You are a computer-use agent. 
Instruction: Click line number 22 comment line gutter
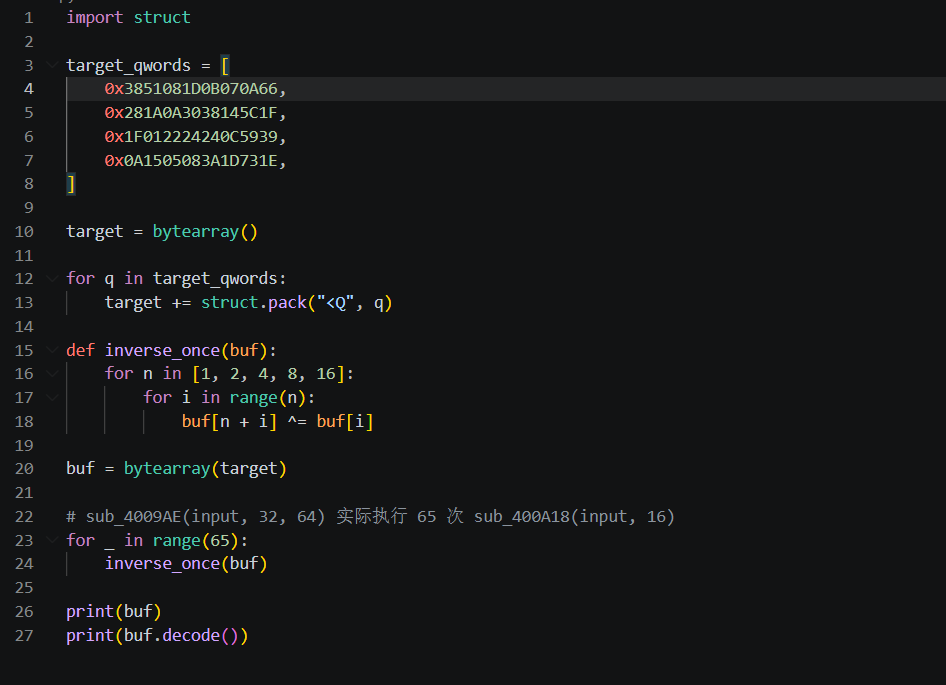[24, 517]
